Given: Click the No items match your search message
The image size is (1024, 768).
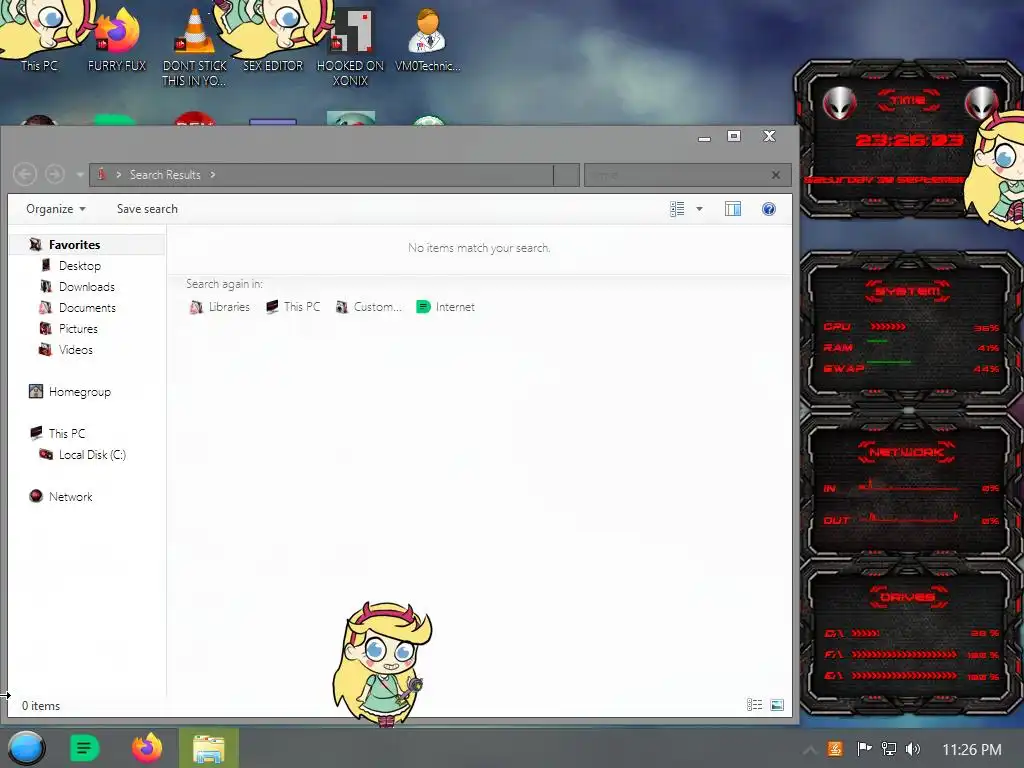Looking at the screenshot, I should [x=479, y=248].
